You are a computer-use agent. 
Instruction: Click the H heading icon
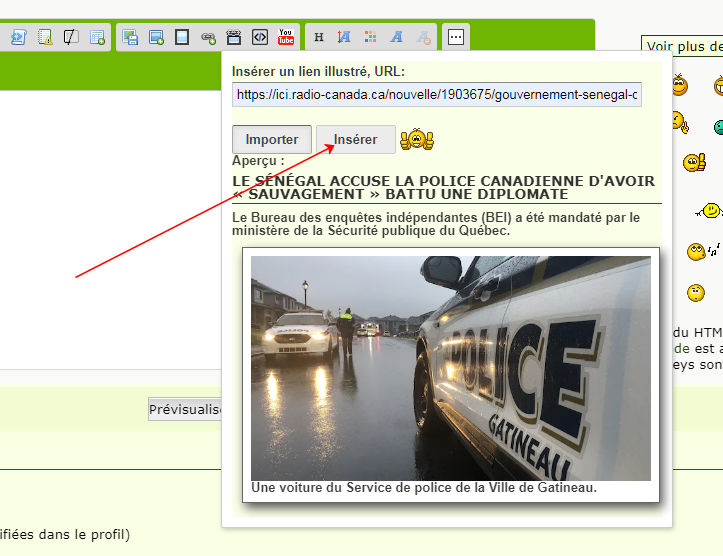pyautogui.click(x=319, y=37)
